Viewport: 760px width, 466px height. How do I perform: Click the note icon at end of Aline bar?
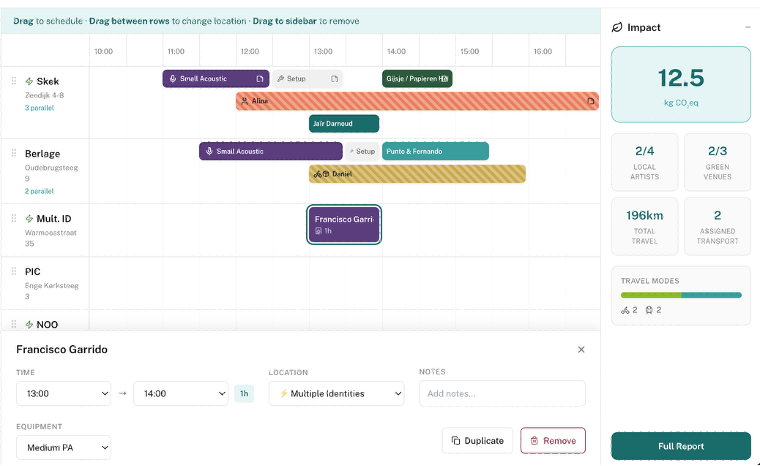590,101
